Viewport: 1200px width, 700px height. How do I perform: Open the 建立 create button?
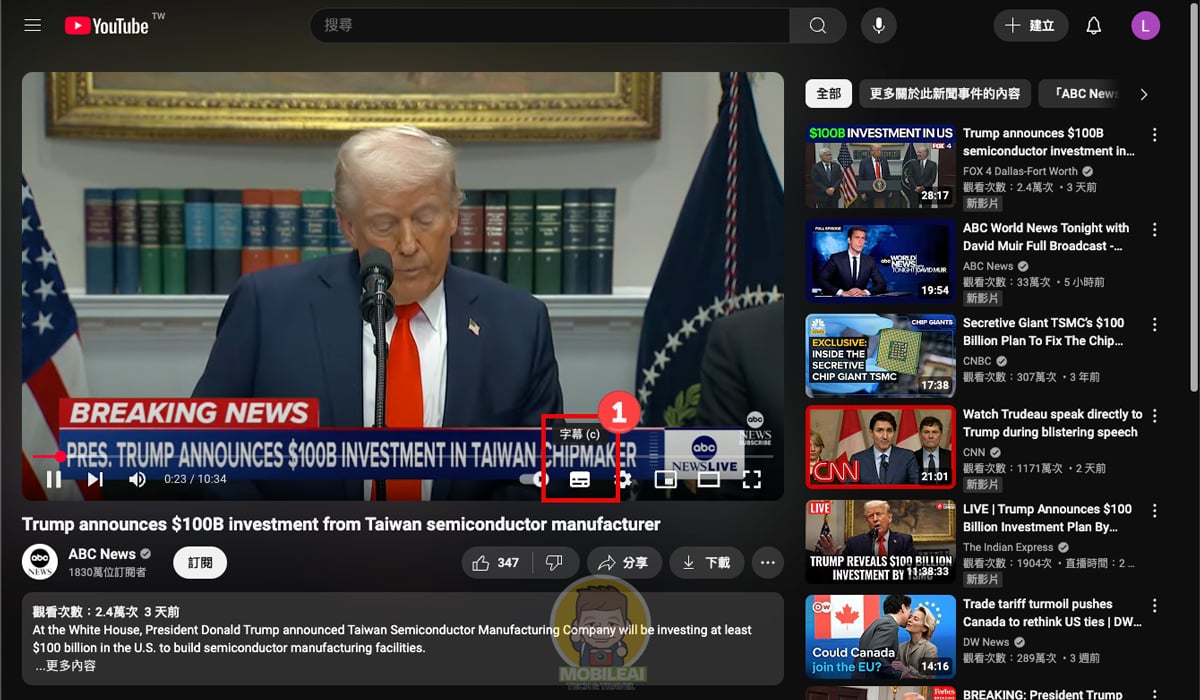(x=1031, y=26)
